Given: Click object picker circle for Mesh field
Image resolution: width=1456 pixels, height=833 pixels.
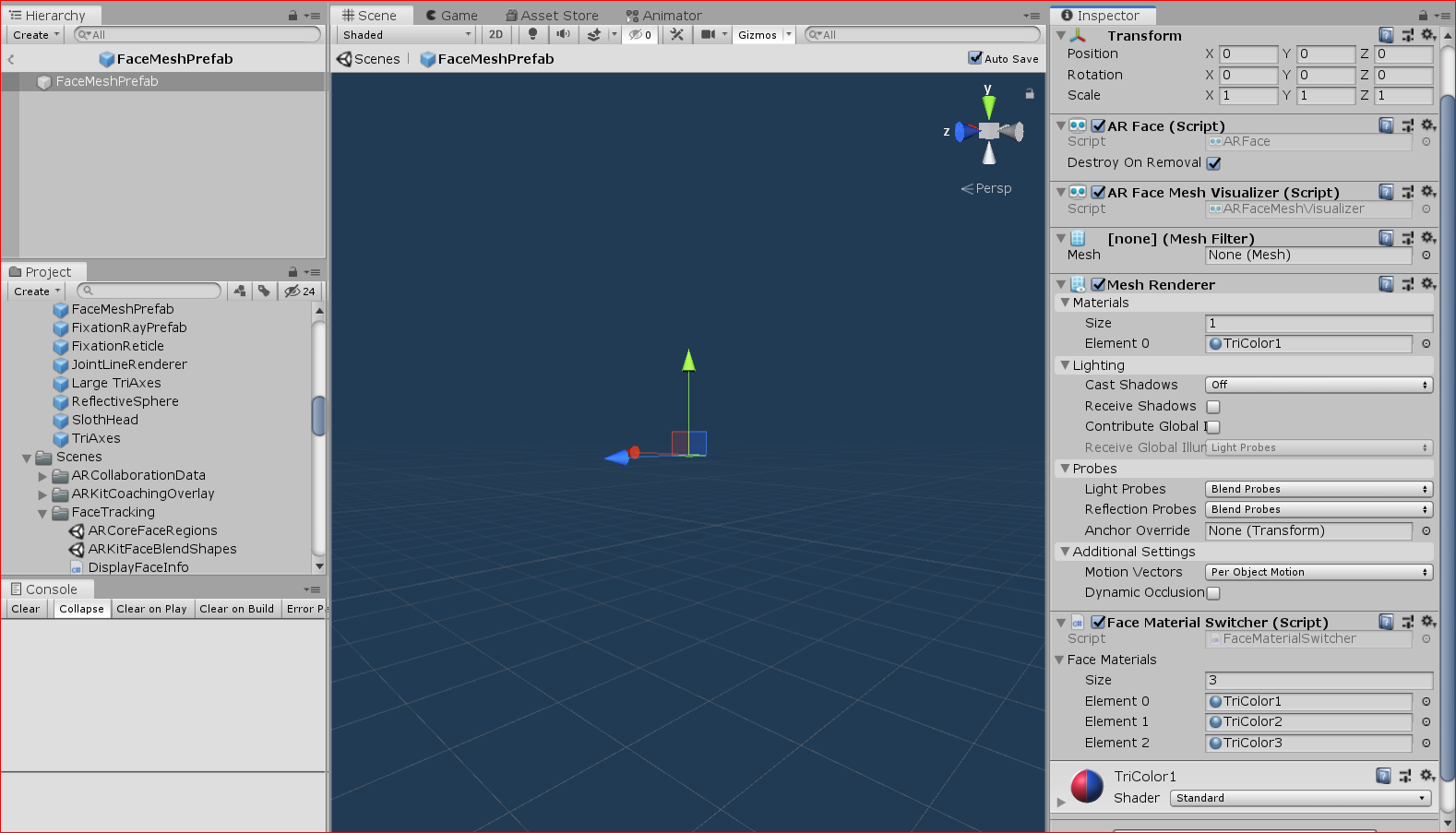Looking at the screenshot, I should pos(1426,256).
